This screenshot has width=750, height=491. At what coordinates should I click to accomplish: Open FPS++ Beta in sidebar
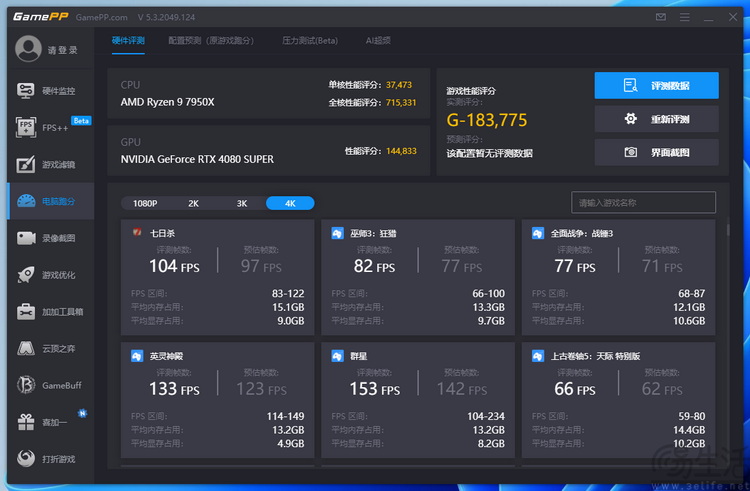(50, 128)
